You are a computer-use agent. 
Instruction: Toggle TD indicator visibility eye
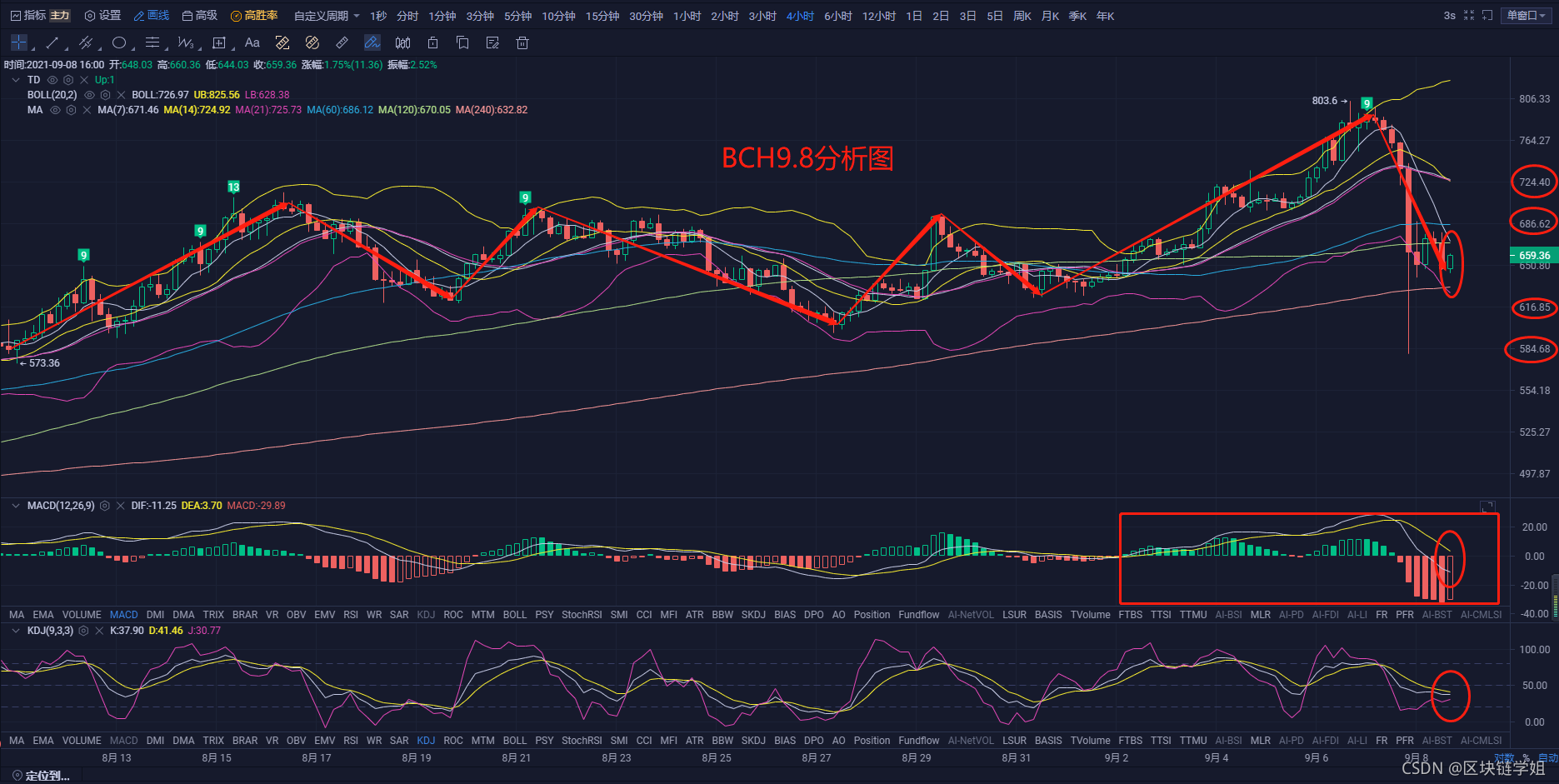[52, 80]
